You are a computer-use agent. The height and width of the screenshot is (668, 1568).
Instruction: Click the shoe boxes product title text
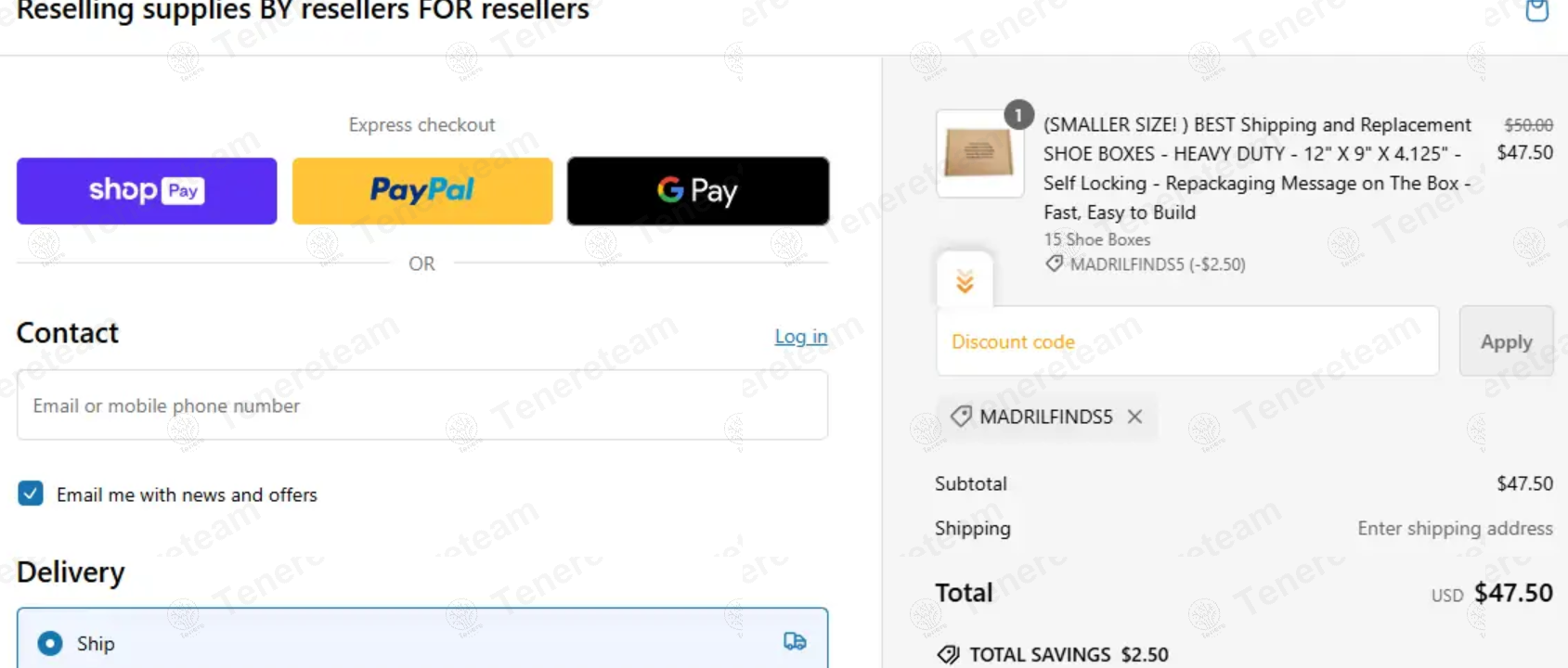pos(1257,168)
